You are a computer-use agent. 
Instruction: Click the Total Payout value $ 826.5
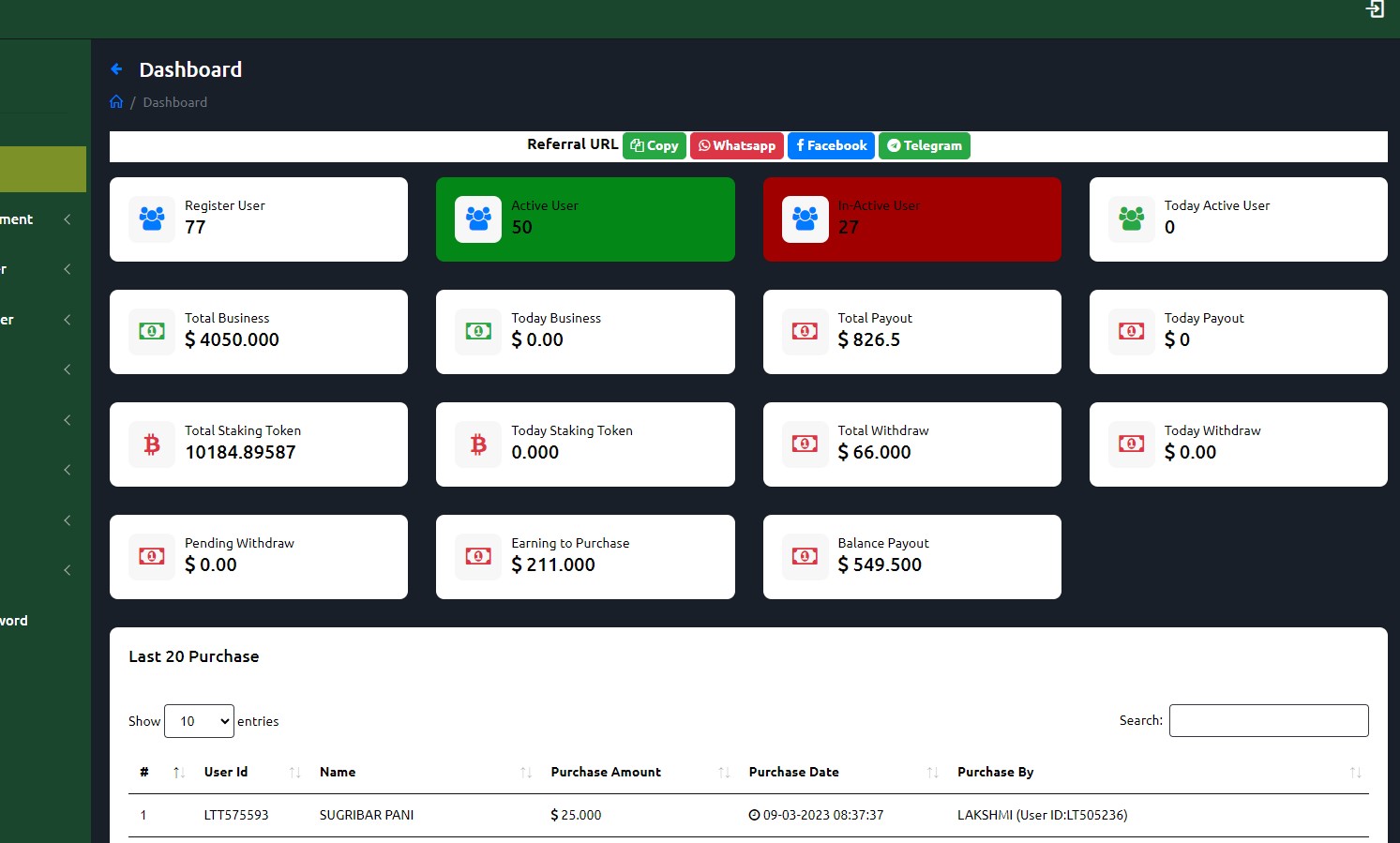click(868, 339)
